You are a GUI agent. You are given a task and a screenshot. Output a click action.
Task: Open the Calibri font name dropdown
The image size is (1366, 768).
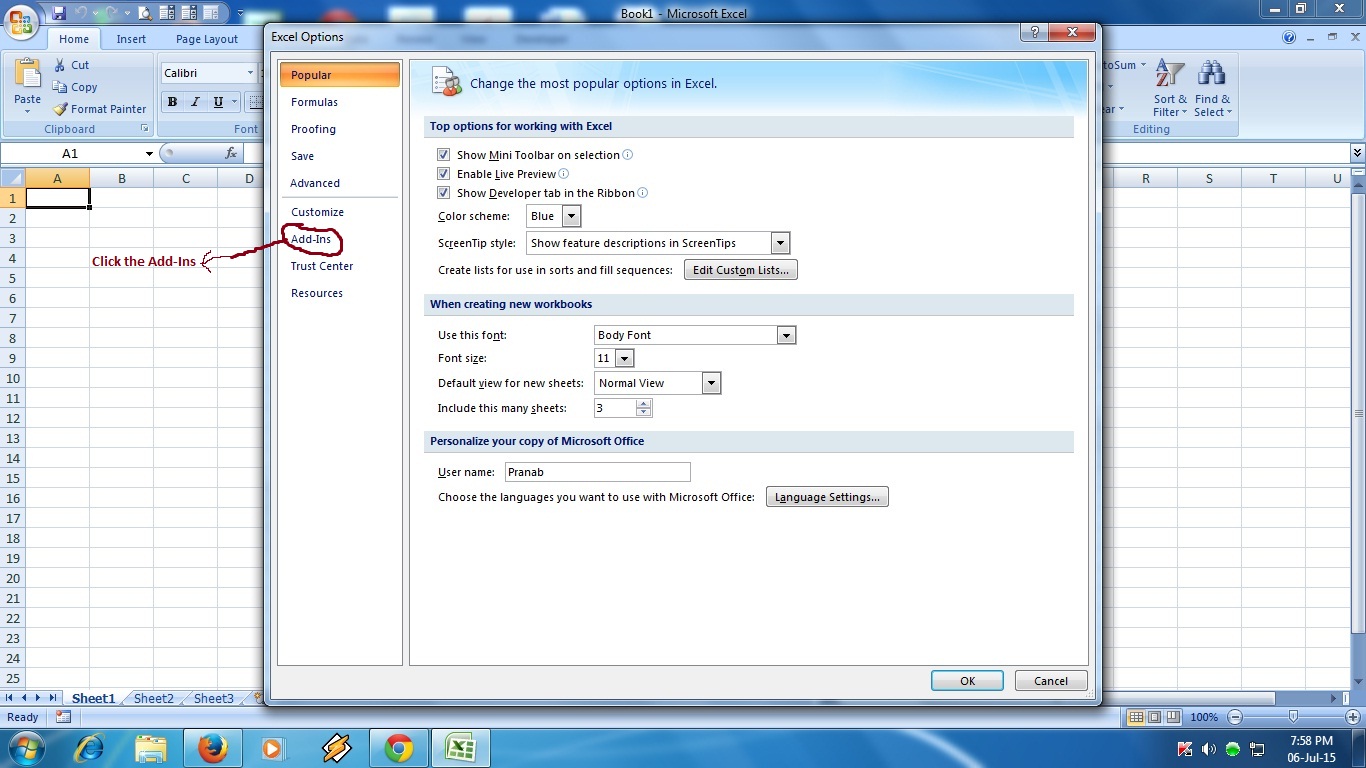coord(250,73)
